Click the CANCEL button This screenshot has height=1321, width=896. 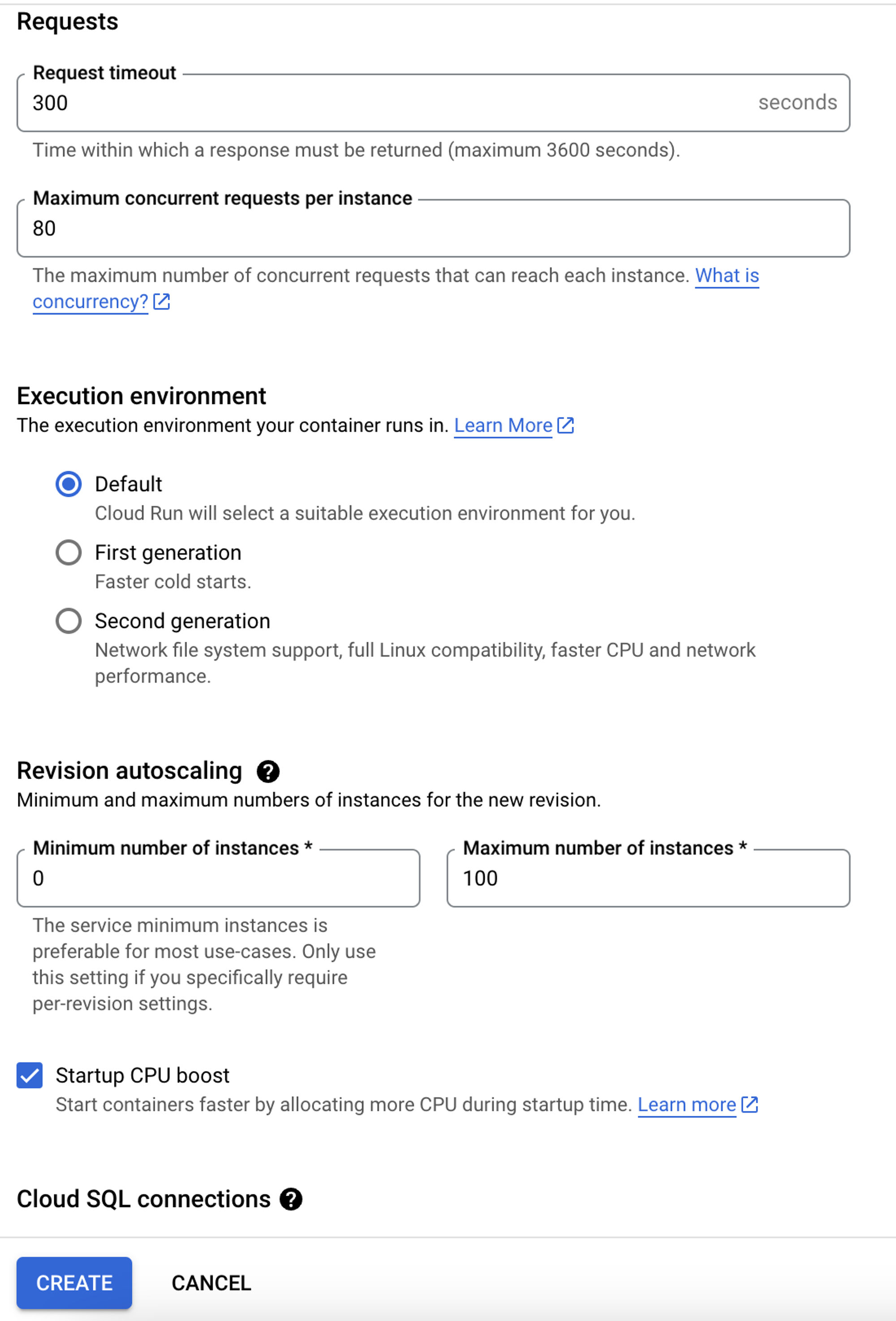click(x=211, y=1283)
